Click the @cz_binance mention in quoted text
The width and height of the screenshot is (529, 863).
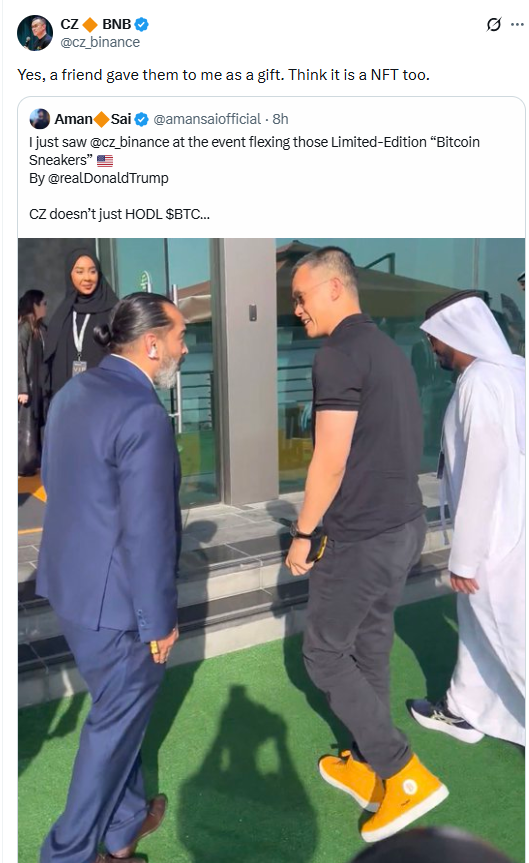(x=129, y=143)
